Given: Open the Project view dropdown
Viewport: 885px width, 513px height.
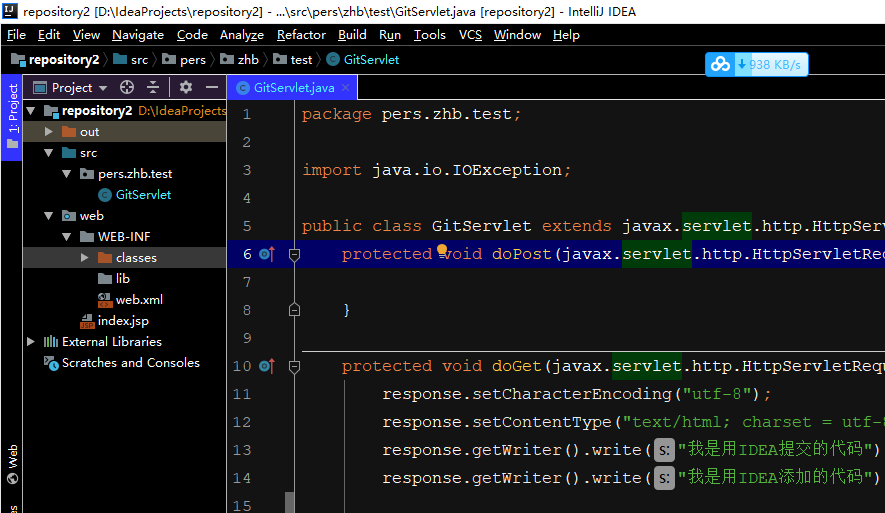Looking at the screenshot, I should [x=103, y=88].
